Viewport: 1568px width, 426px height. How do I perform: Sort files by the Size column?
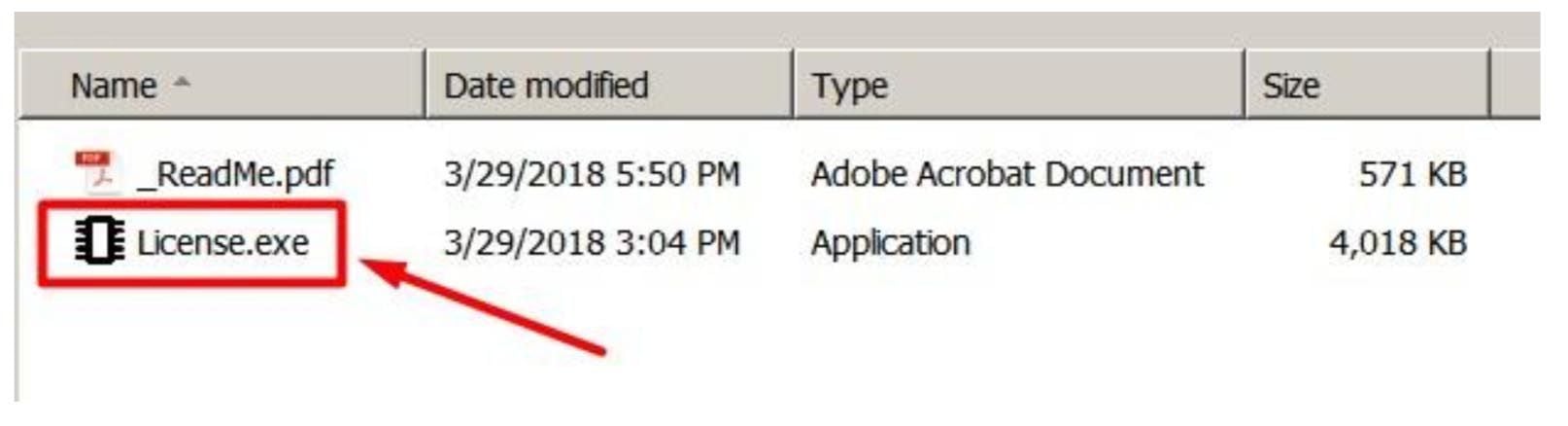1290,86
